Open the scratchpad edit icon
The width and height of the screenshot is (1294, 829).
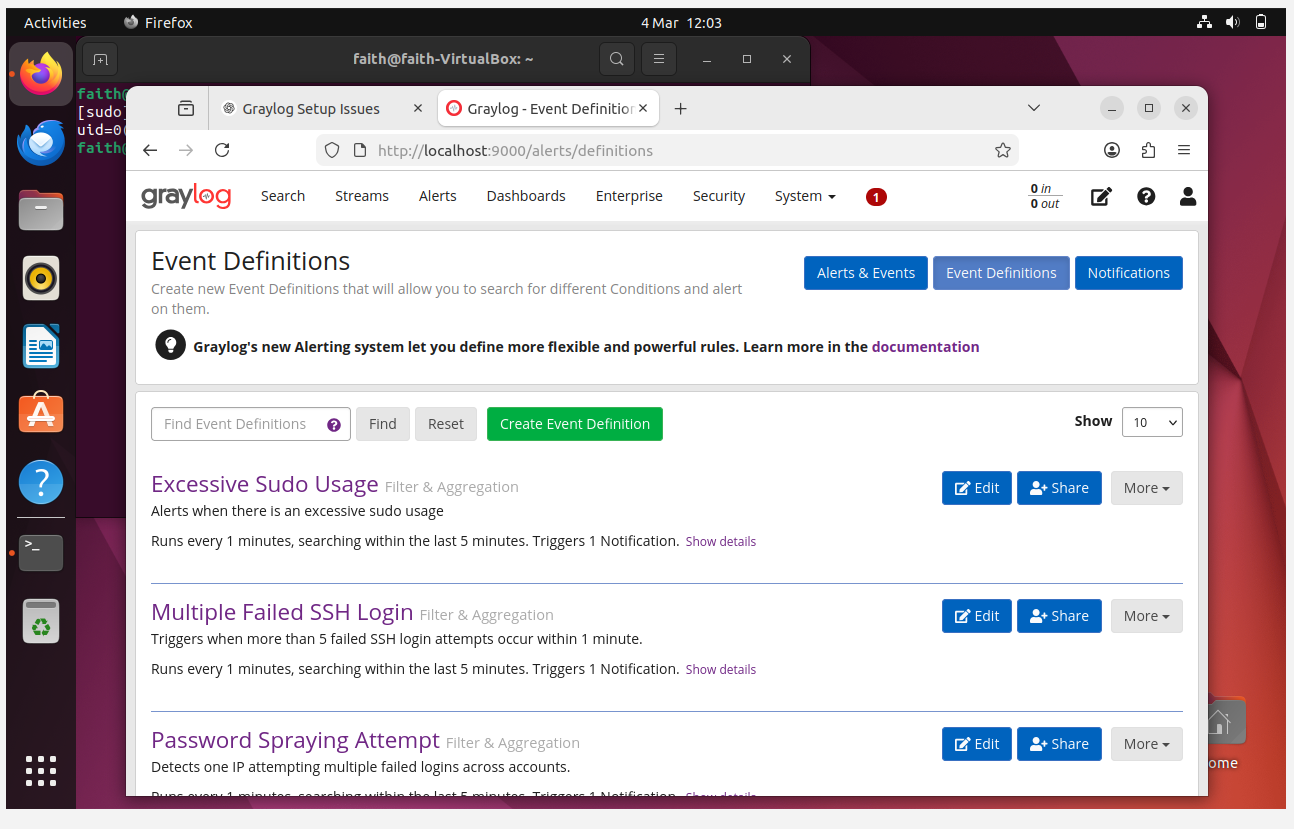(x=1101, y=197)
